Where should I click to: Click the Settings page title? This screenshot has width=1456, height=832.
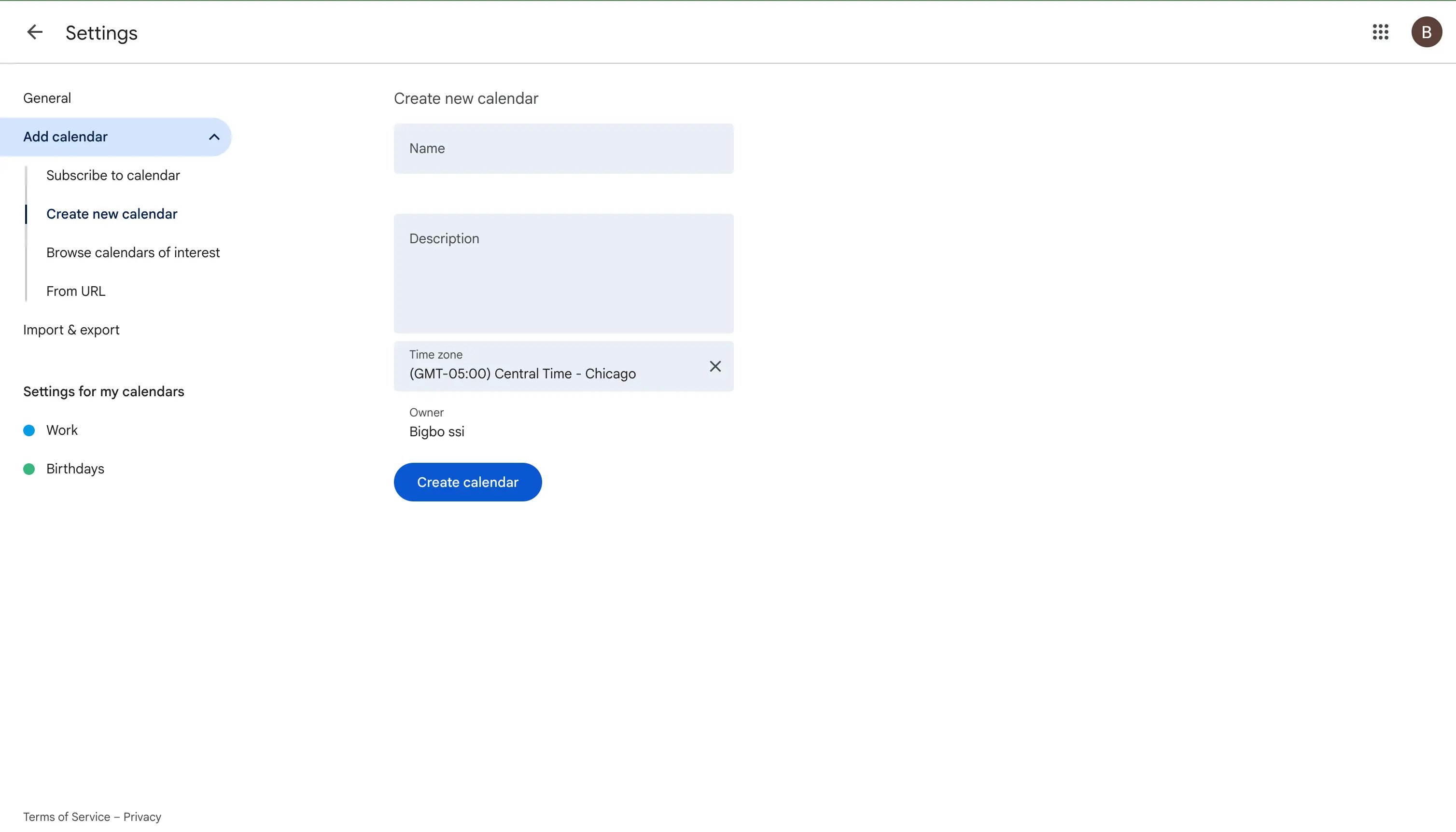coord(101,32)
